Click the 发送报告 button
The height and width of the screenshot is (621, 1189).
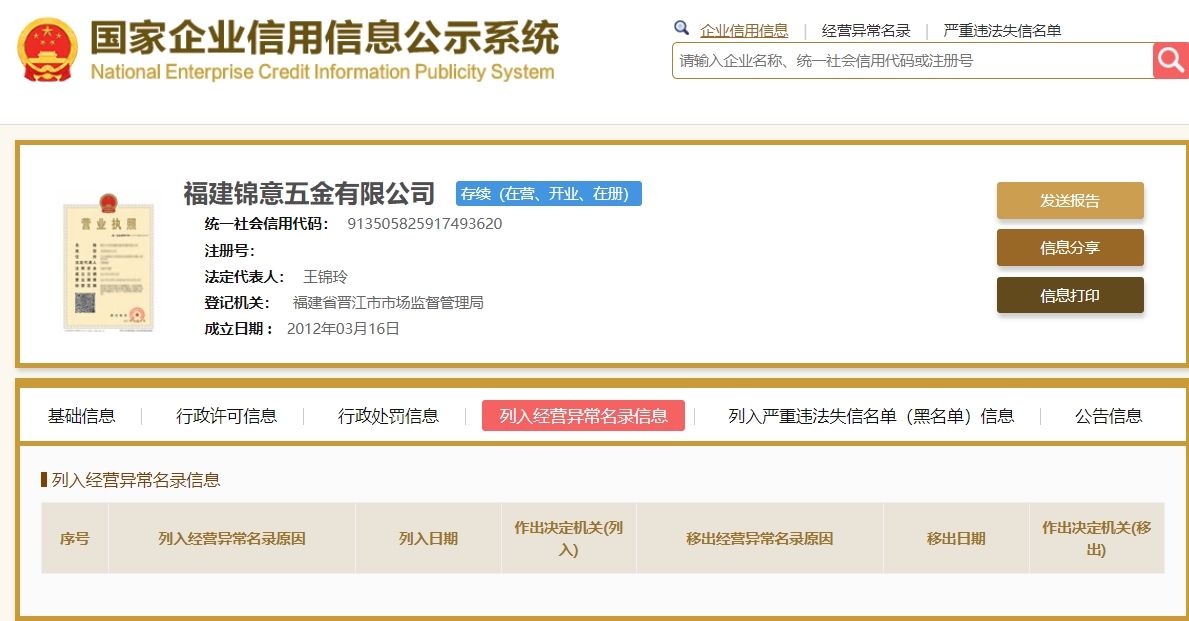pyautogui.click(x=1070, y=200)
